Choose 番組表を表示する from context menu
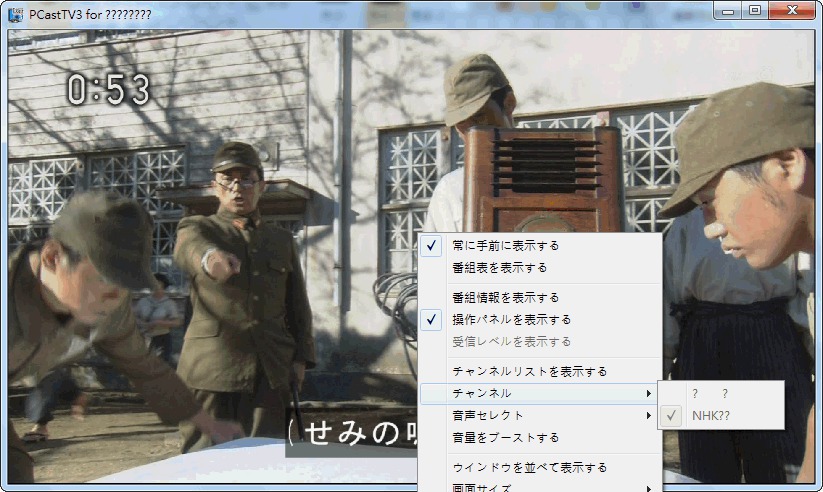Image resolution: width=823 pixels, height=492 pixels. (499, 268)
